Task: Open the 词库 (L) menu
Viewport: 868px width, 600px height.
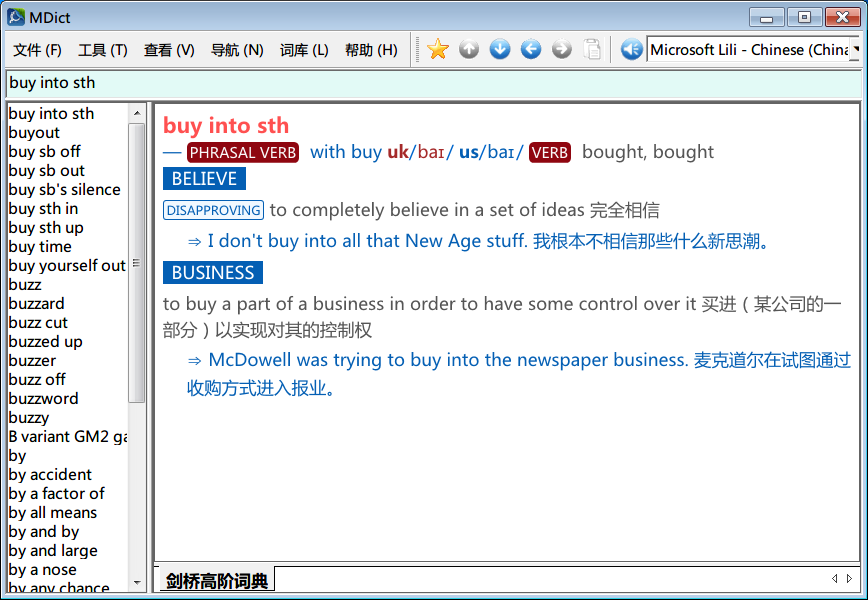Action: [304, 50]
